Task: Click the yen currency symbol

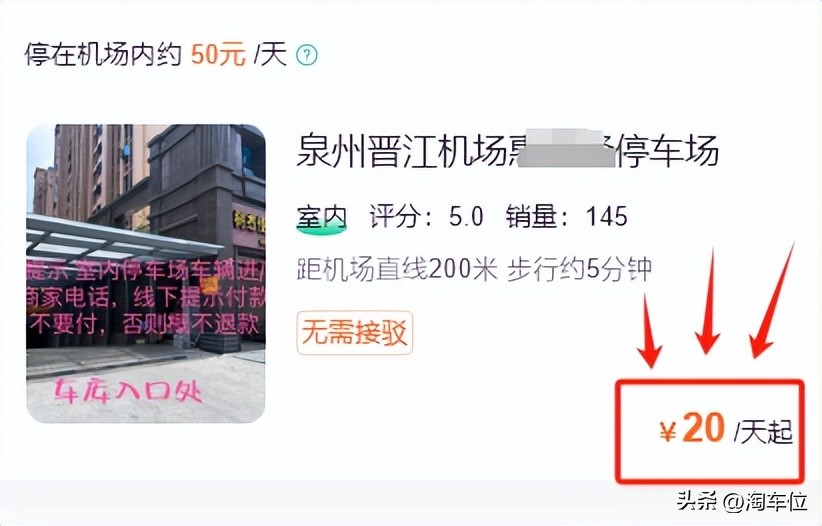Action: (667, 433)
